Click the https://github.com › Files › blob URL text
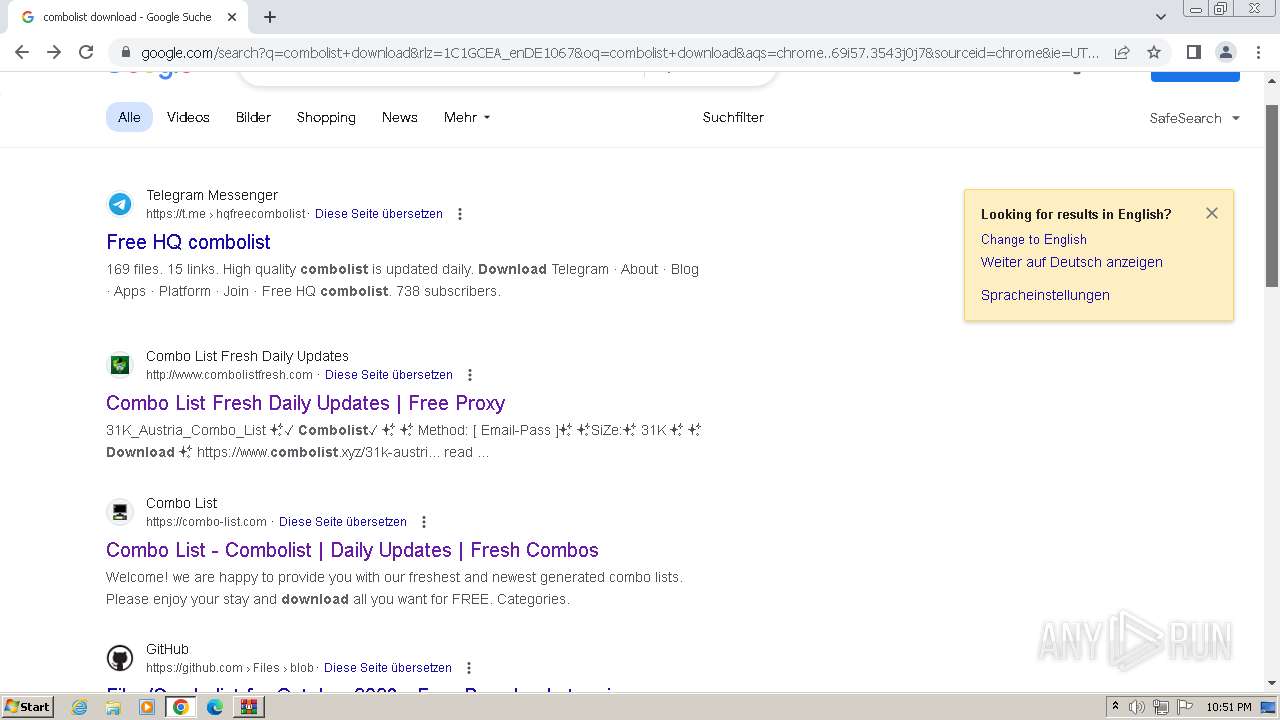Viewport: 1280px width, 720px height. (x=230, y=668)
